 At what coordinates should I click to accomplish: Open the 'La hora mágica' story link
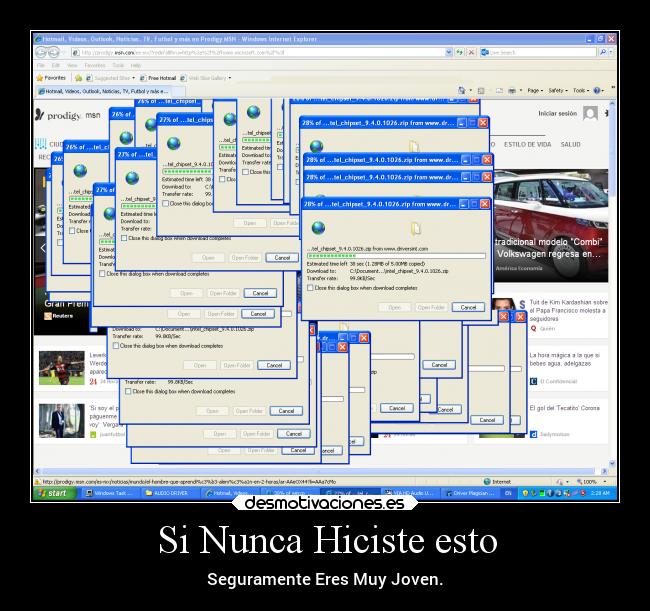tap(564, 359)
